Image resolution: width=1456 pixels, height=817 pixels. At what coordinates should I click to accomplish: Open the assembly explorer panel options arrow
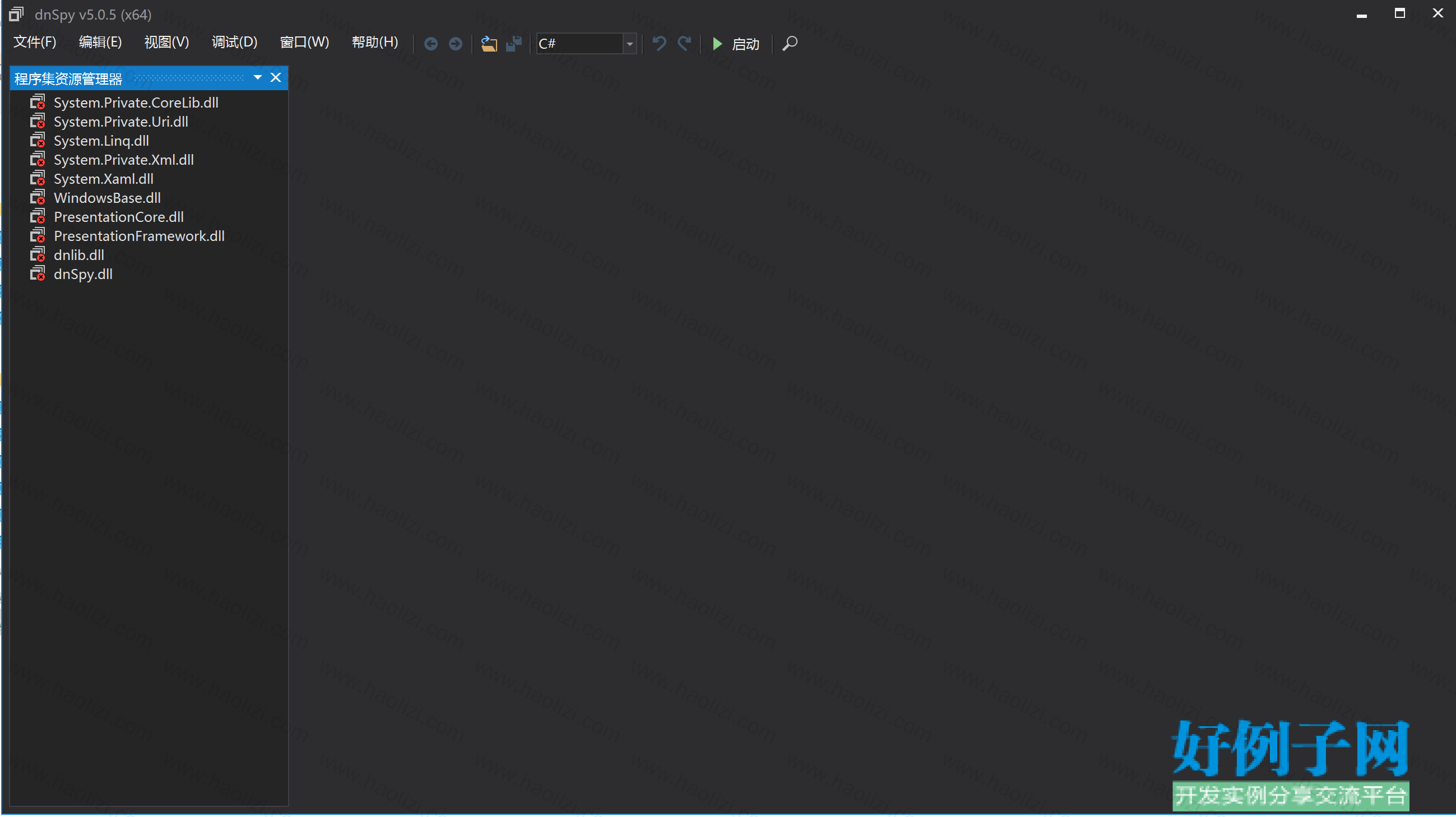258,77
